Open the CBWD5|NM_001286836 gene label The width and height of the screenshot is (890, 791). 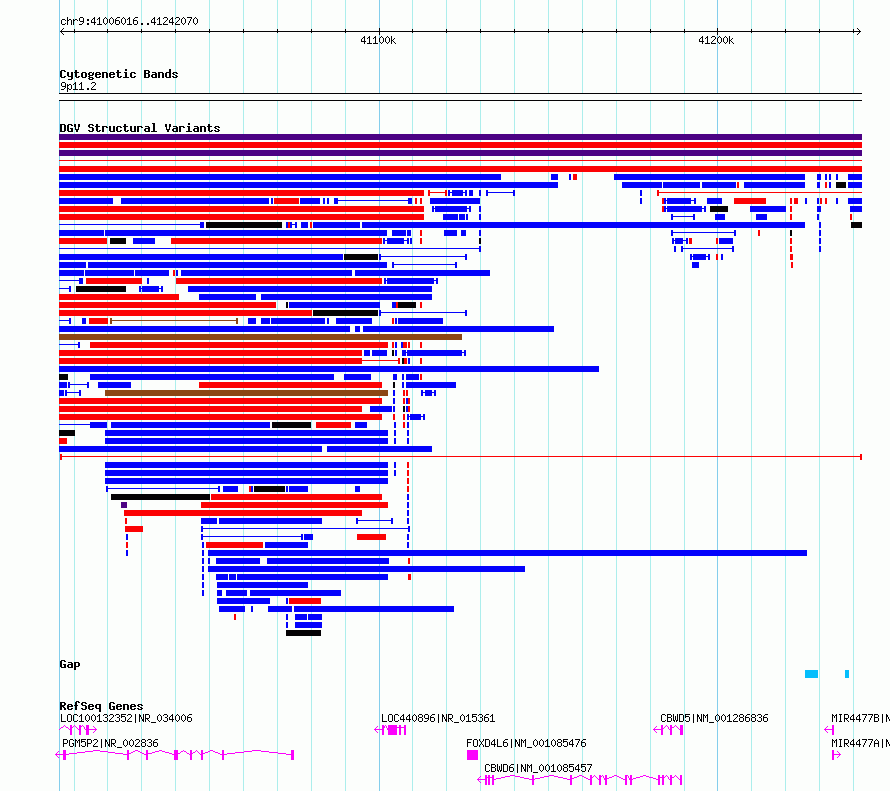[x=714, y=718]
